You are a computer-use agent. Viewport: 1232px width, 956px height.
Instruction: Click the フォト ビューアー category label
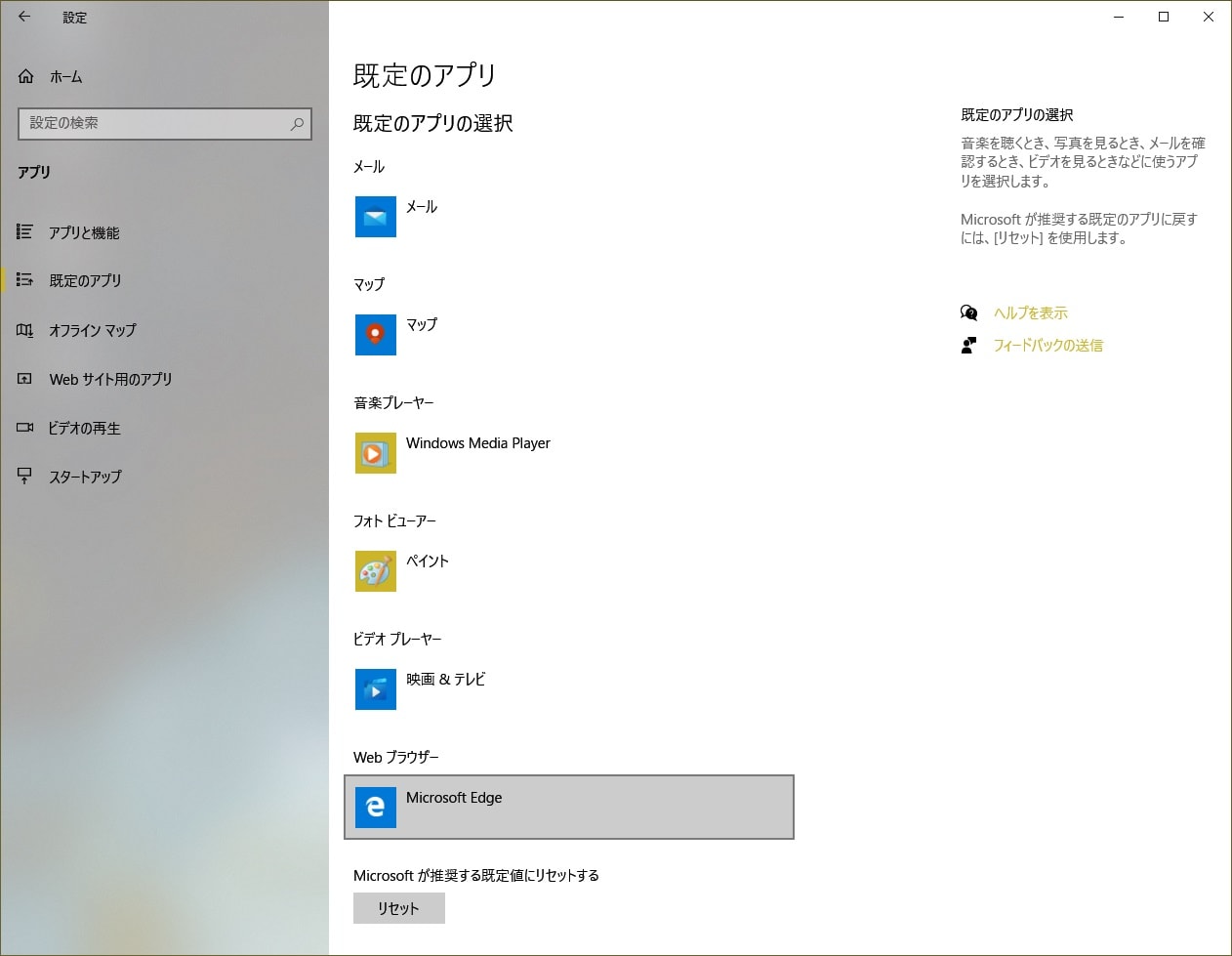click(x=394, y=520)
